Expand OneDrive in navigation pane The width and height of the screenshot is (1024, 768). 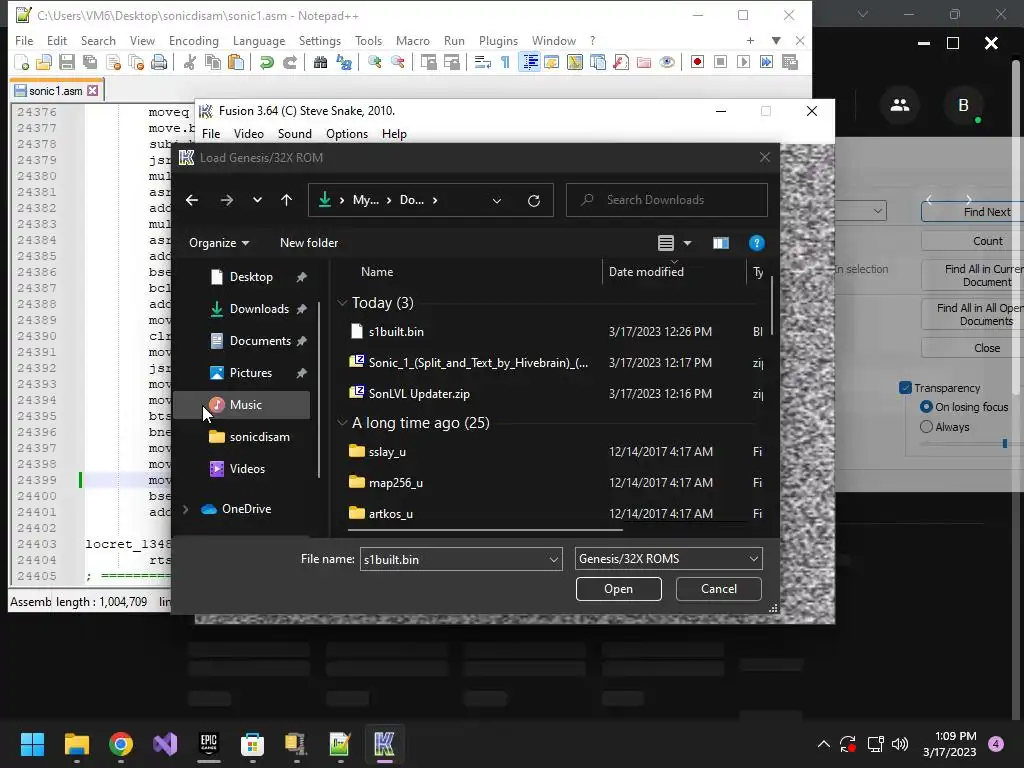[185, 509]
